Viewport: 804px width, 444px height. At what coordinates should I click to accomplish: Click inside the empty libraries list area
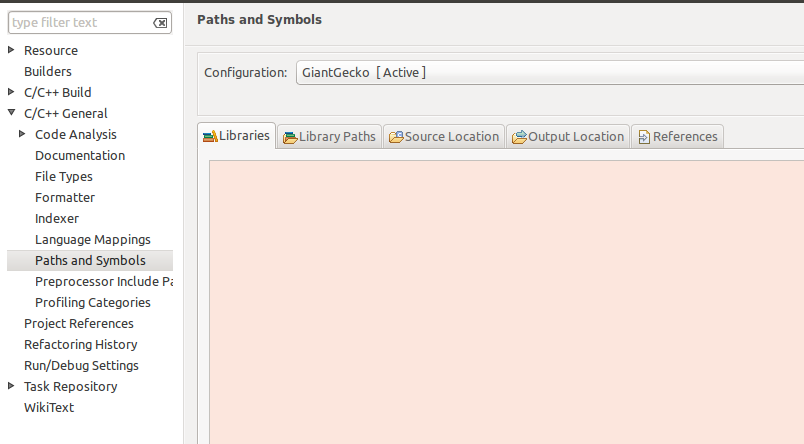click(x=507, y=302)
